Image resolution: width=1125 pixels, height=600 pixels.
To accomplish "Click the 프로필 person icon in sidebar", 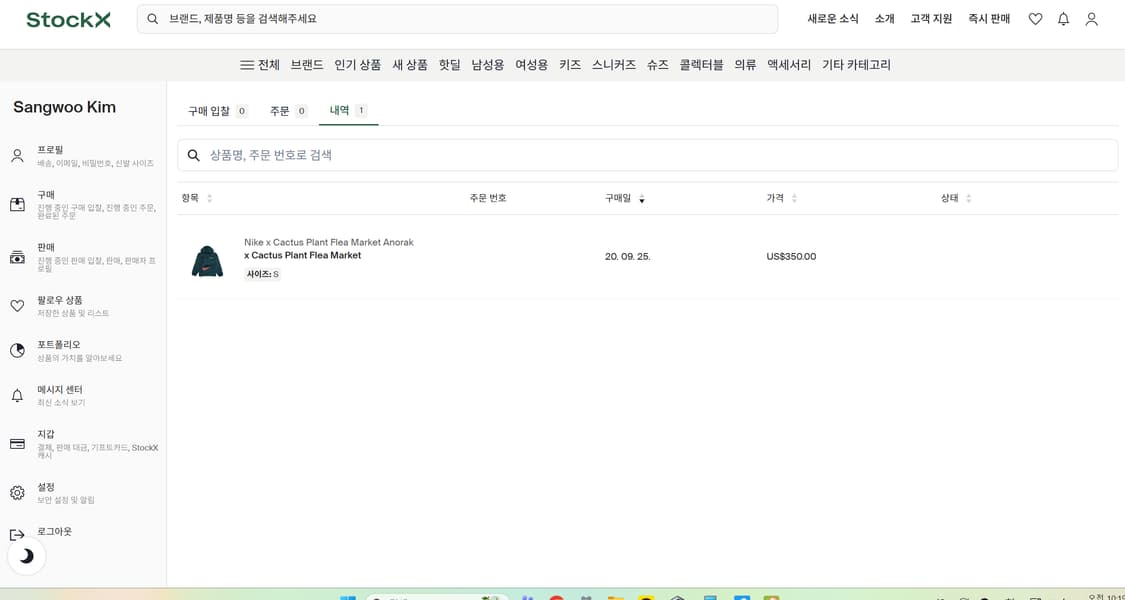I will pos(17,155).
